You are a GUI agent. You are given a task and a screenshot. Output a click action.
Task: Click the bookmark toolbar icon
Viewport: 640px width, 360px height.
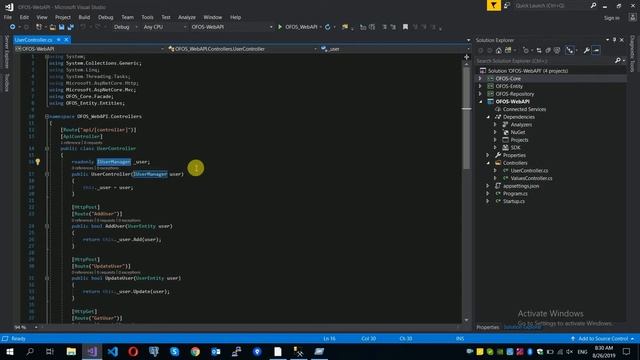point(405,27)
